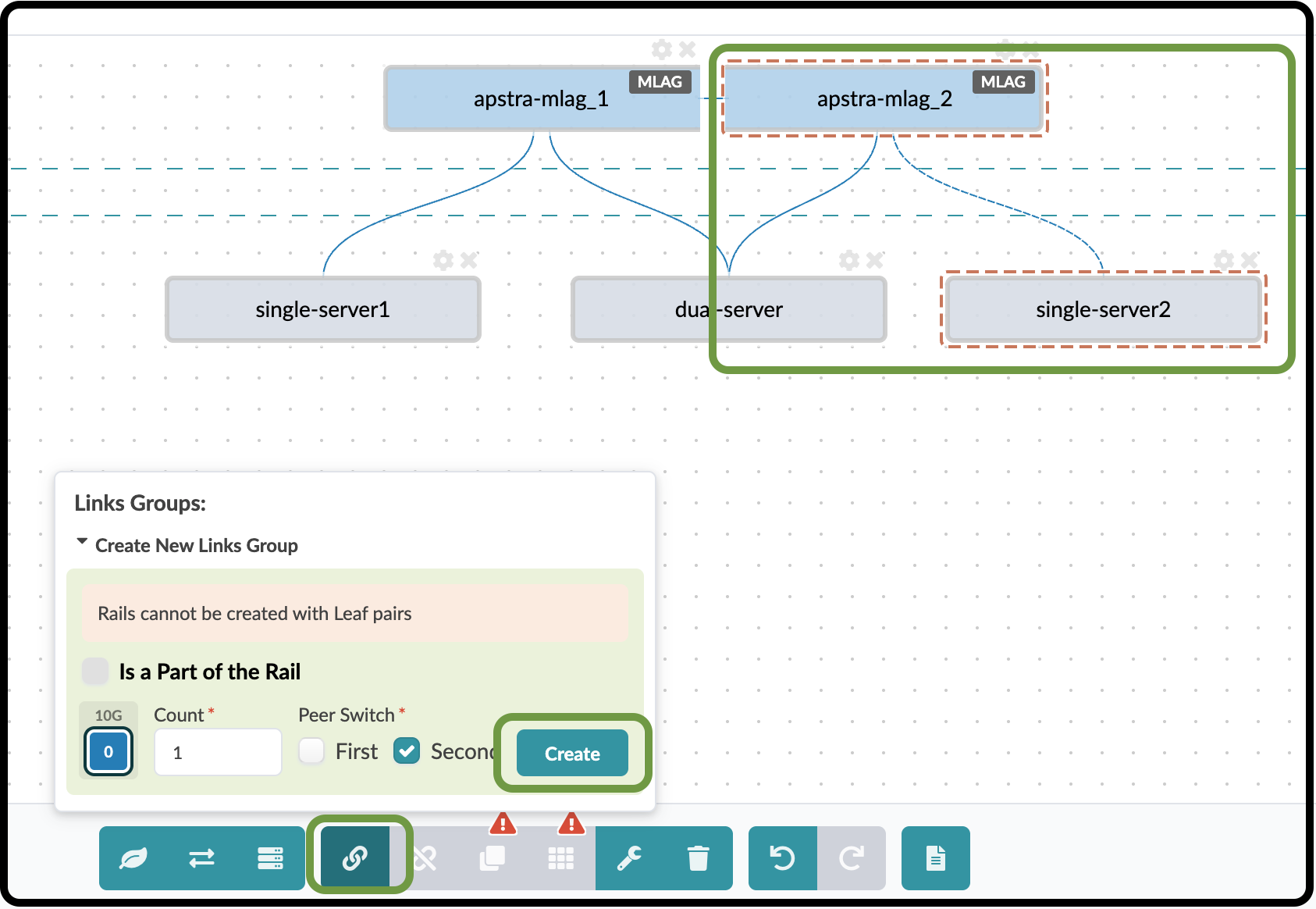The height and width of the screenshot is (909, 1316).
Task: Click the trash delete icon
Action: click(x=699, y=858)
